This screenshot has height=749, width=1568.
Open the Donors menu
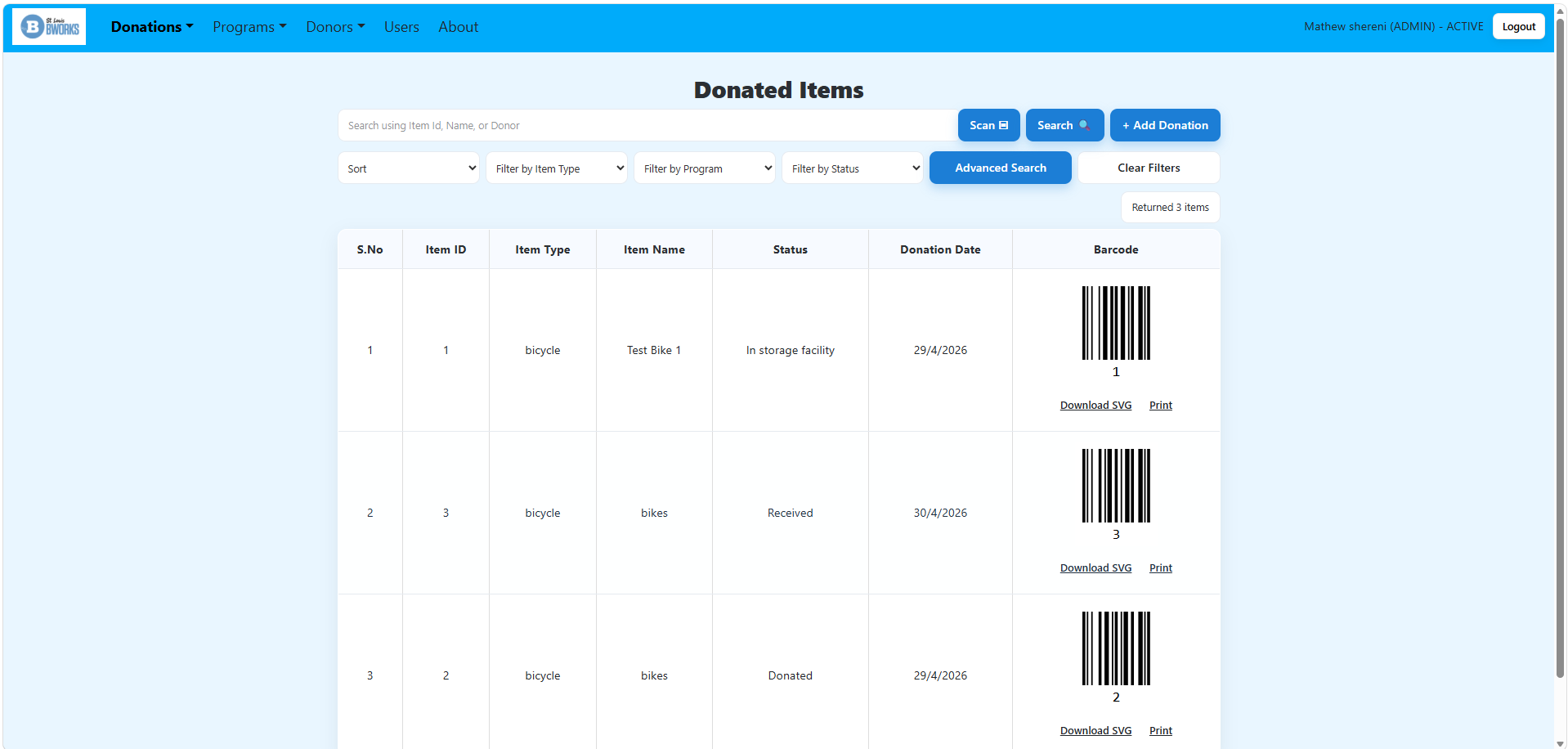pos(335,27)
